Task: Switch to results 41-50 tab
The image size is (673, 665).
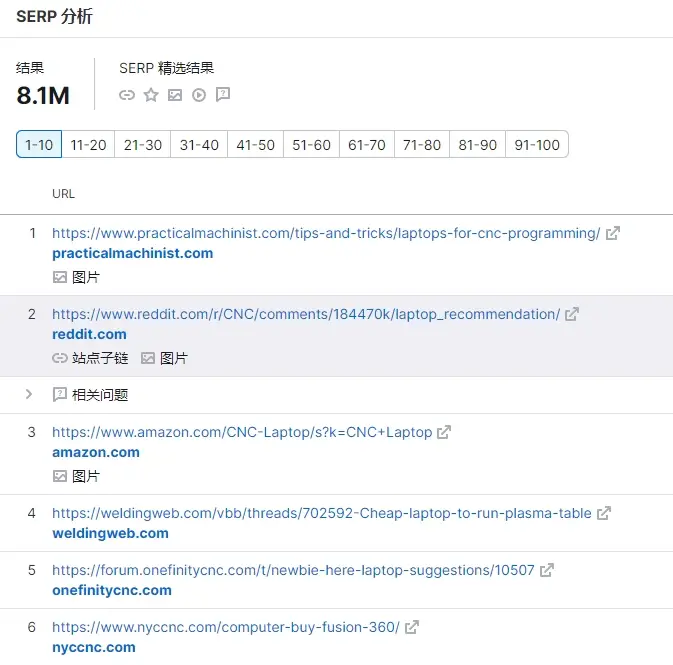Action: 255,144
